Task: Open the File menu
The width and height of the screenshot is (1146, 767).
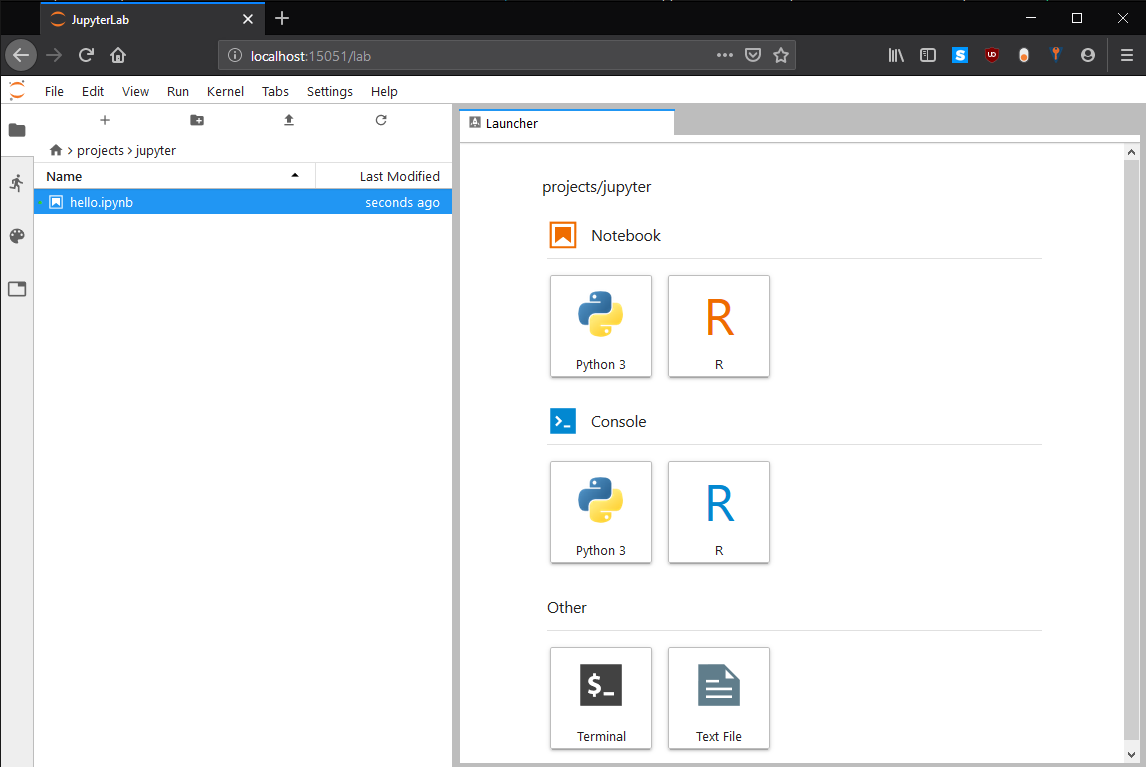Action: click(x=54, y=91)
